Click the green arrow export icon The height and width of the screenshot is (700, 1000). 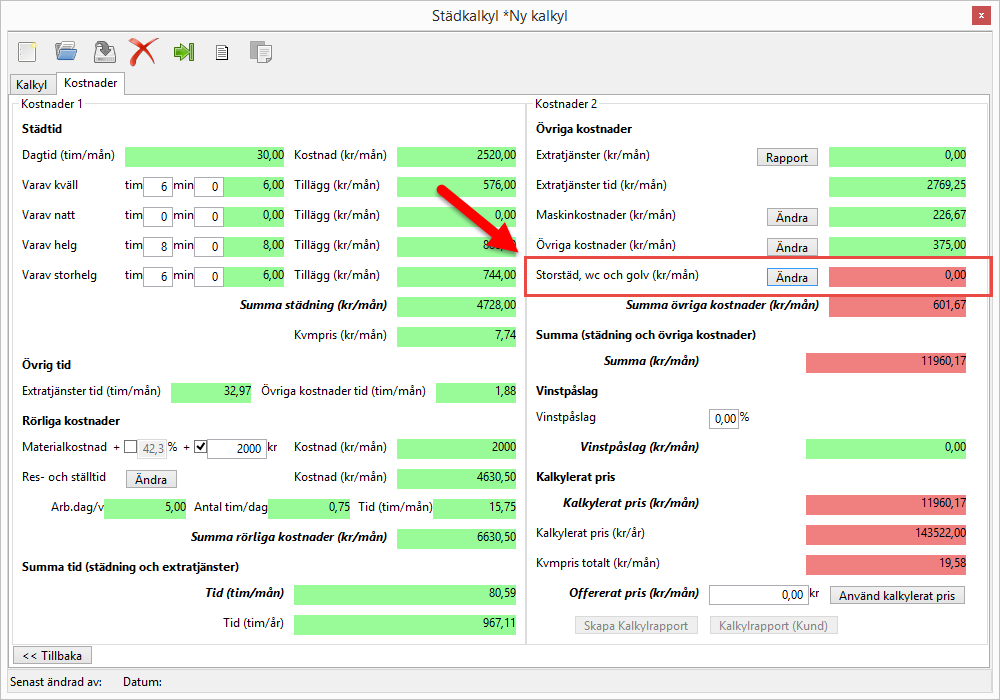coord(183,51)
